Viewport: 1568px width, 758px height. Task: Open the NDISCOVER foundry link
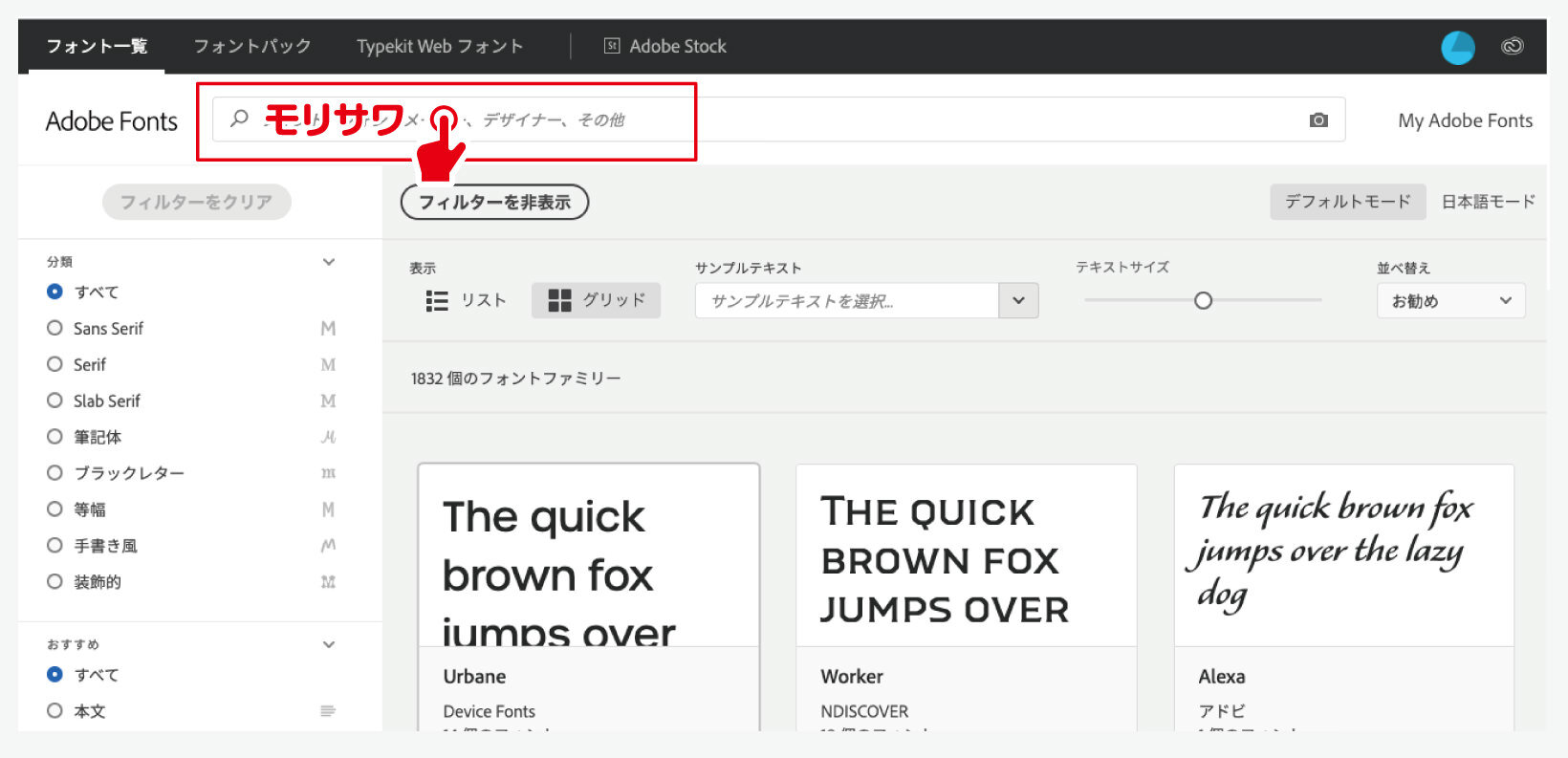[x=864, y=711]
